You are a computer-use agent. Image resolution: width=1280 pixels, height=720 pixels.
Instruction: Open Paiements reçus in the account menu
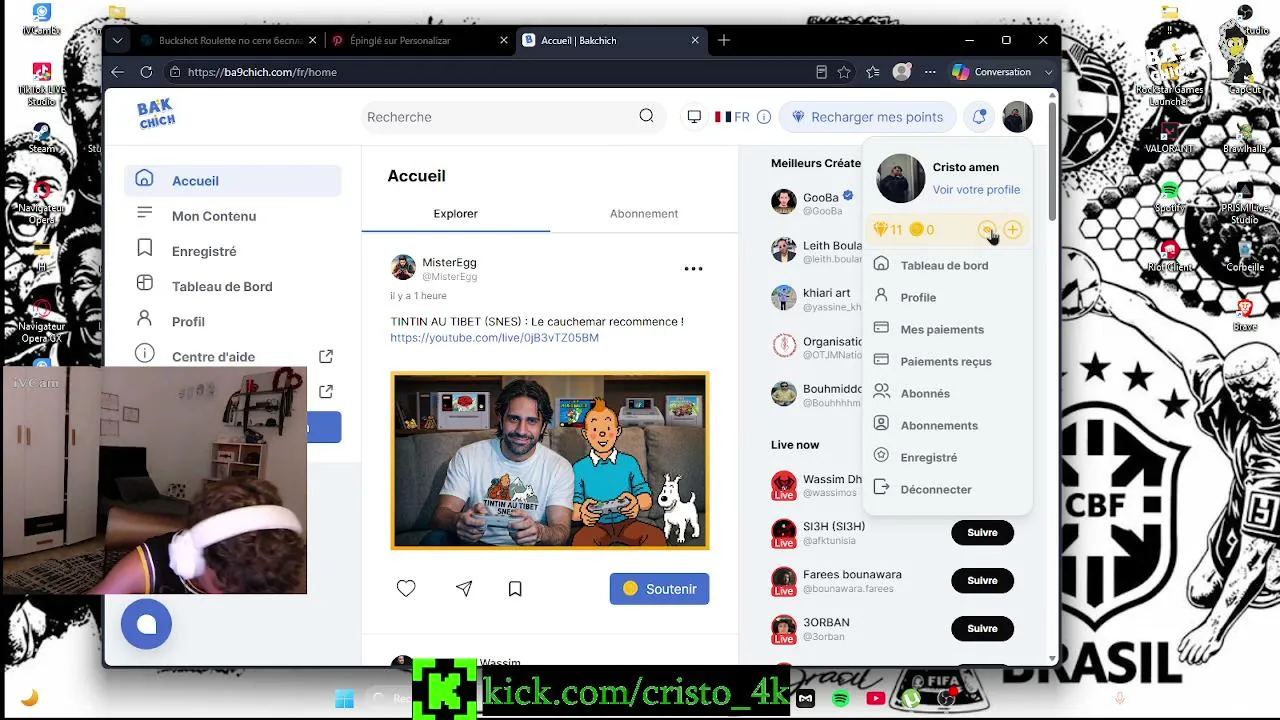coord(946,361)
